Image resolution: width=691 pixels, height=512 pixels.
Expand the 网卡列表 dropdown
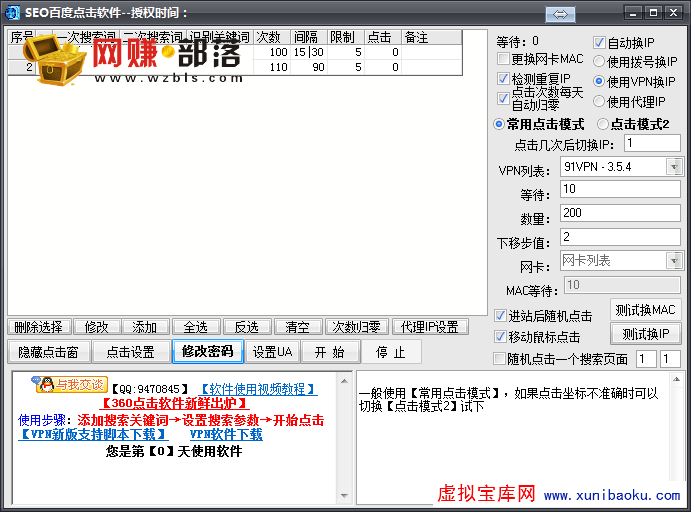point(674,260)
